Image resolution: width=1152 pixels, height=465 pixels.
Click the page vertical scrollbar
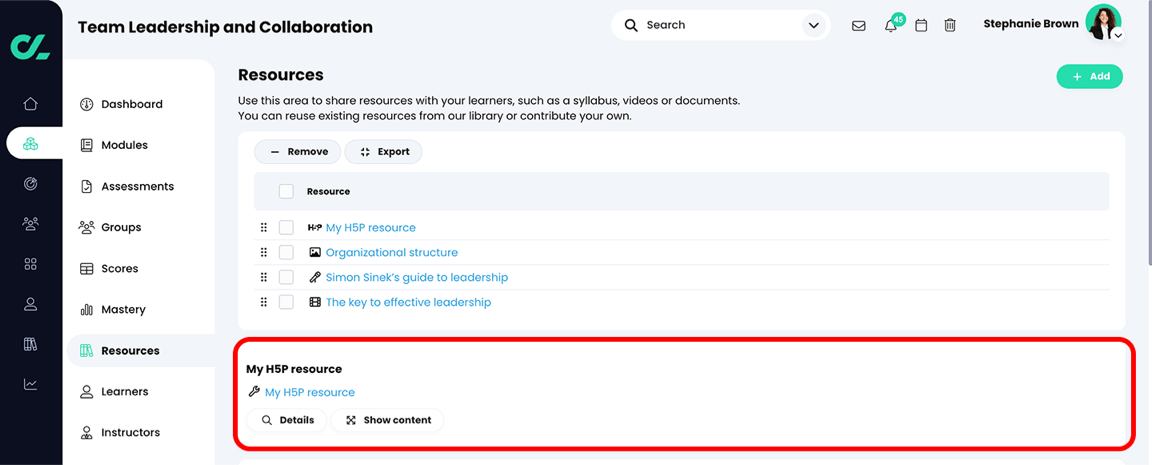click(x=1148, y=132)
